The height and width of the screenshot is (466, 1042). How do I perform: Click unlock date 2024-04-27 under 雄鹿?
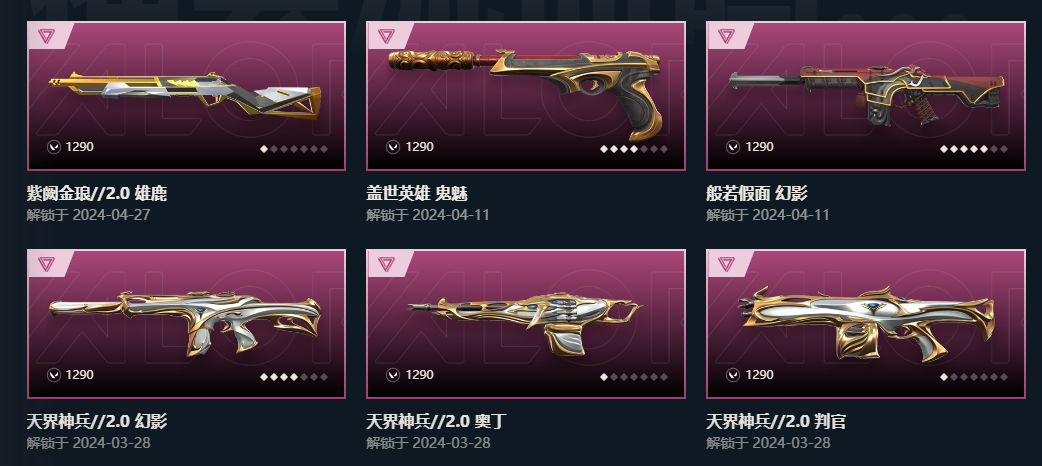(112, 215)
